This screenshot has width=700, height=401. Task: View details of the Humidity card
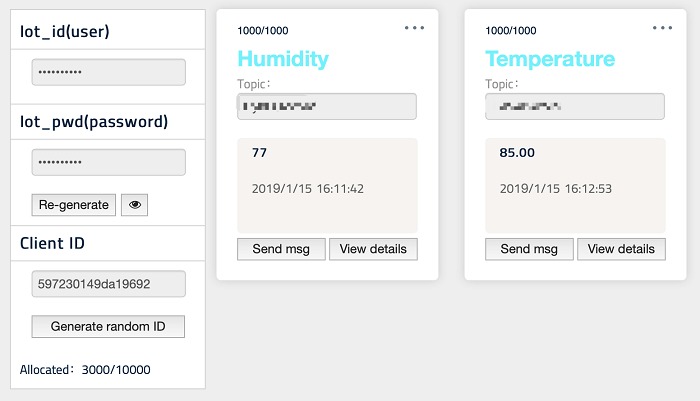pyautogui.click(x=373, y=249)
